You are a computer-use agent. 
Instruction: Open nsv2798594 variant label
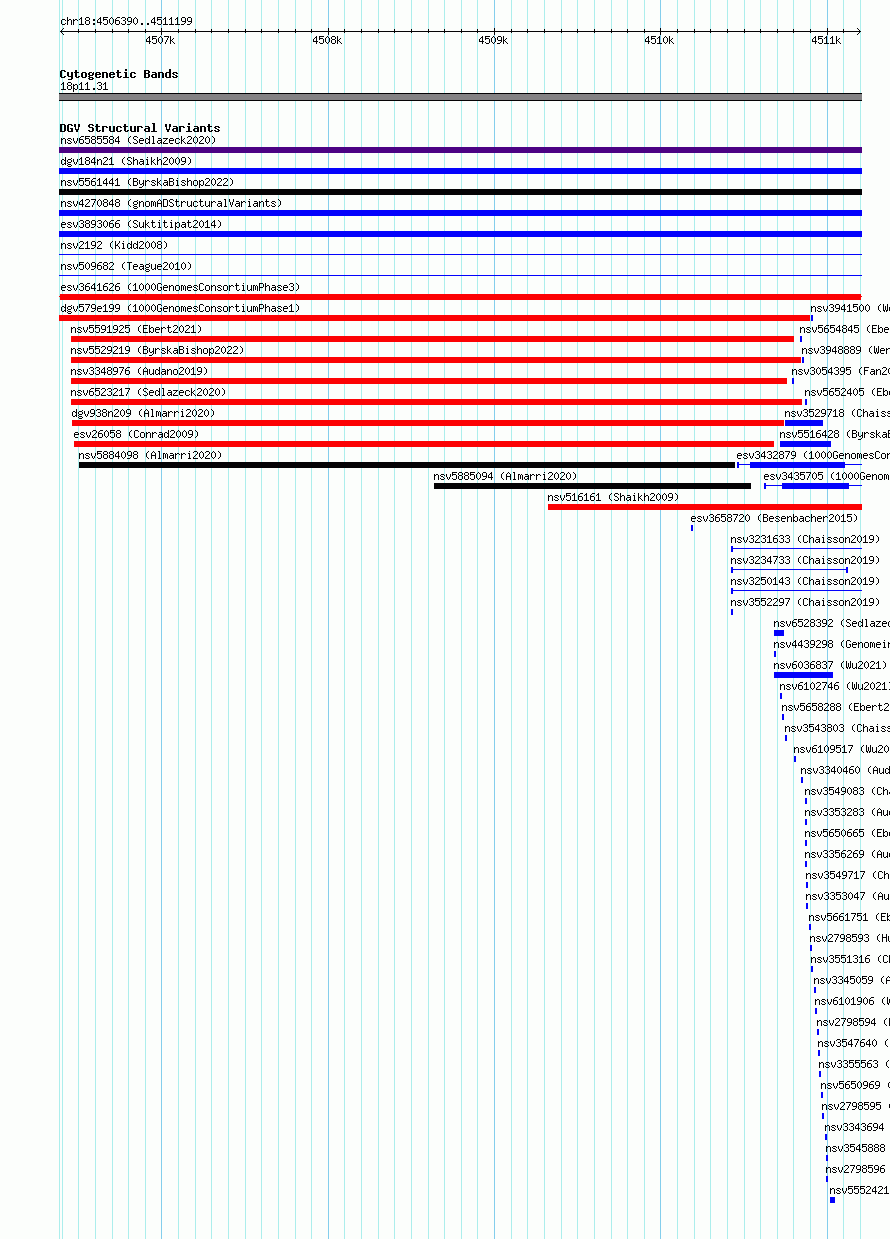coord(853,1022)
